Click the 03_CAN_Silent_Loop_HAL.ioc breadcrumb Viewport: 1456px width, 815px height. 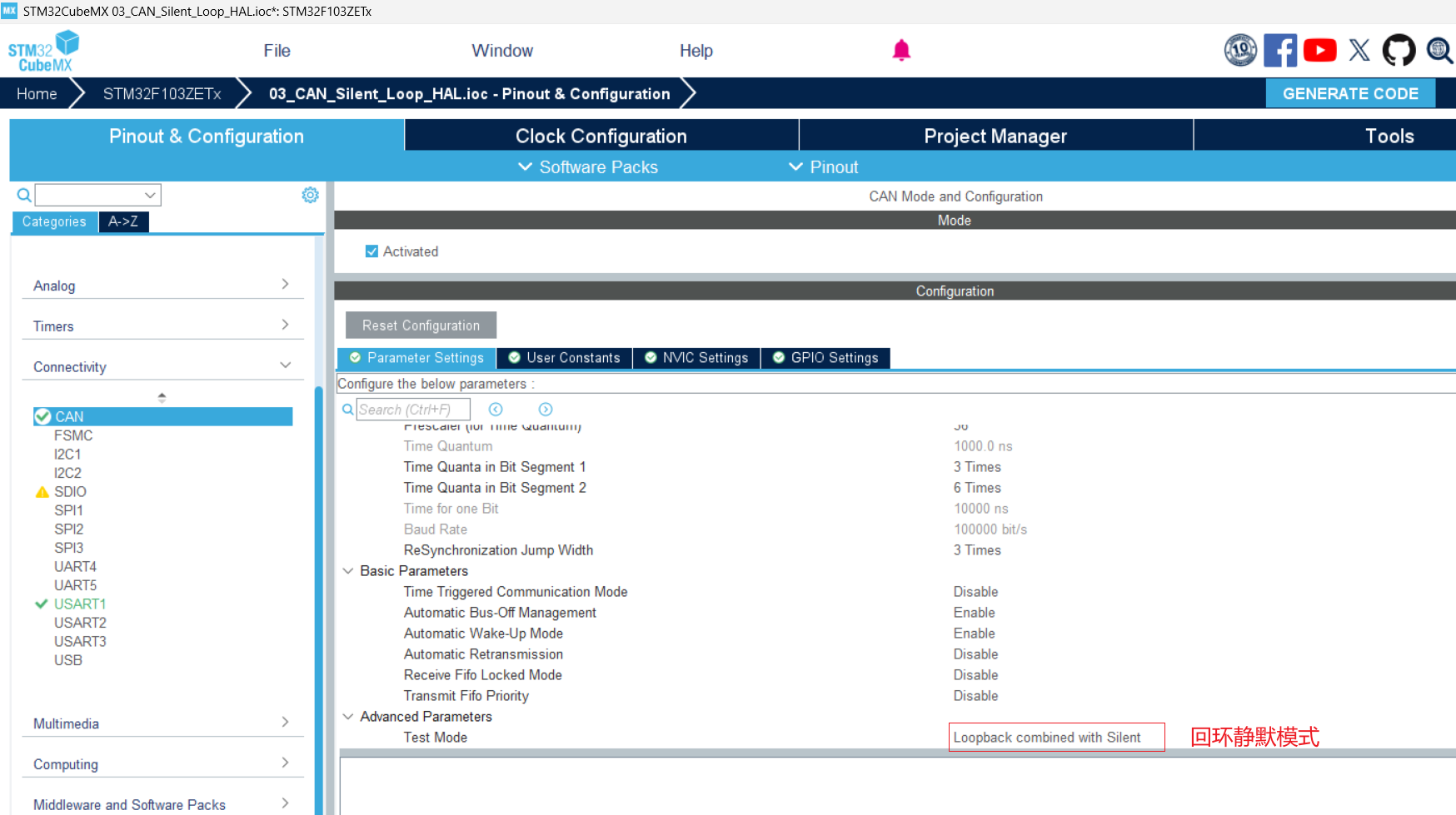469,94
